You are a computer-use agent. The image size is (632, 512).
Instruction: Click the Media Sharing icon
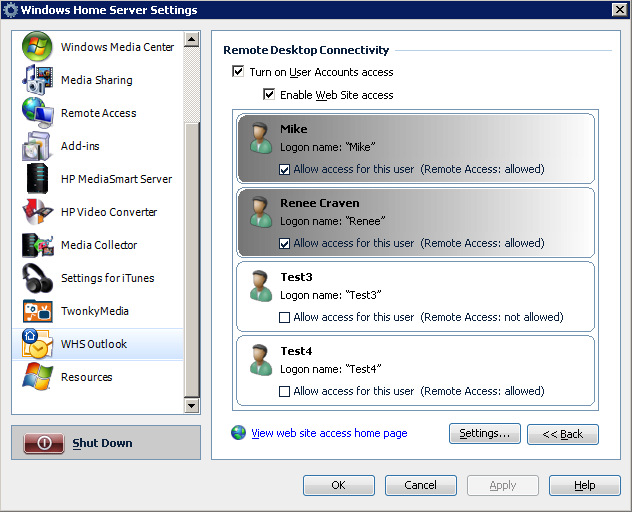(37, 79)
